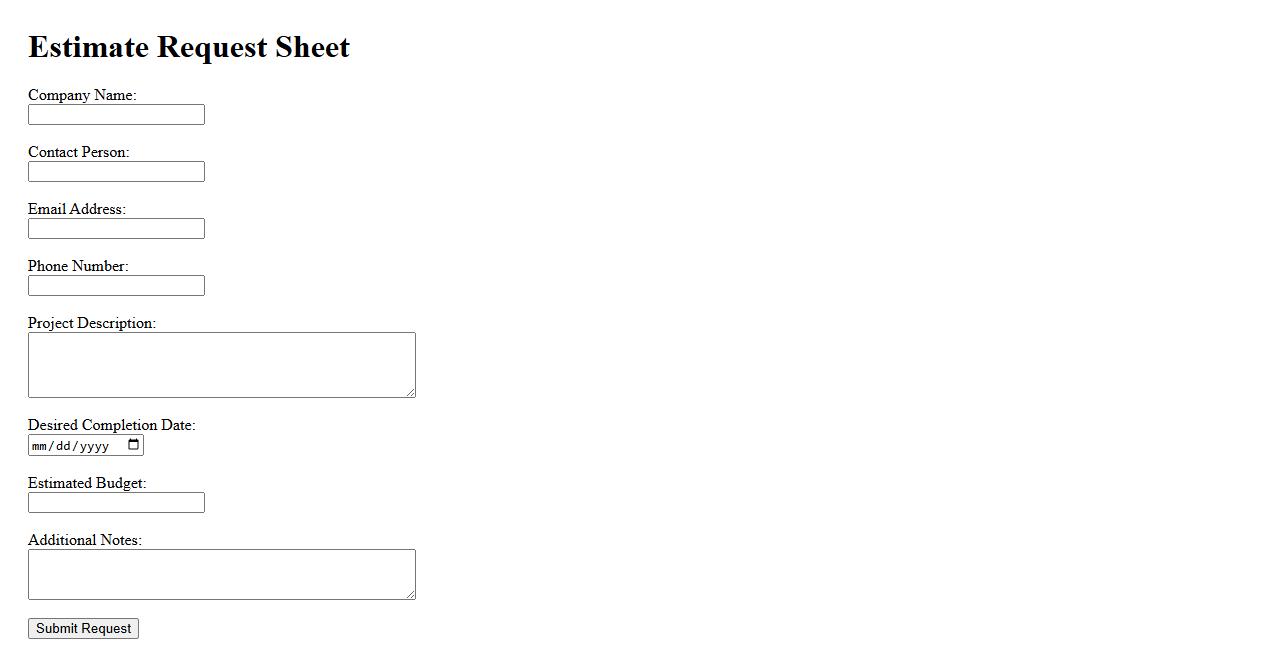
Task: Click the Company Name text field
Action: click(116, 115)
